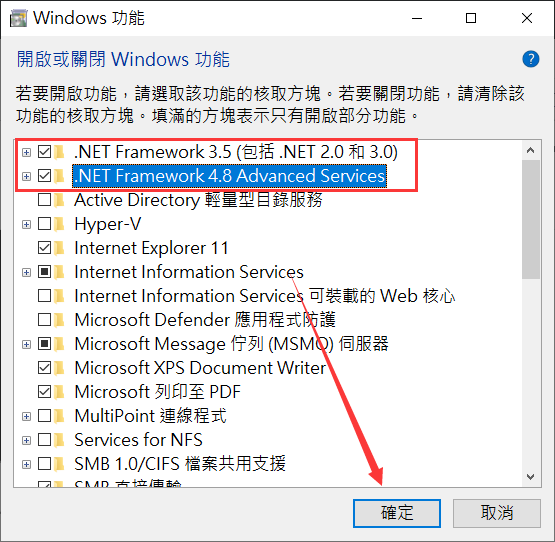The image size is (555, 542).
Task: Click the folder icon beside MultiPoint 連線程式
Action: tap(59, 416)
